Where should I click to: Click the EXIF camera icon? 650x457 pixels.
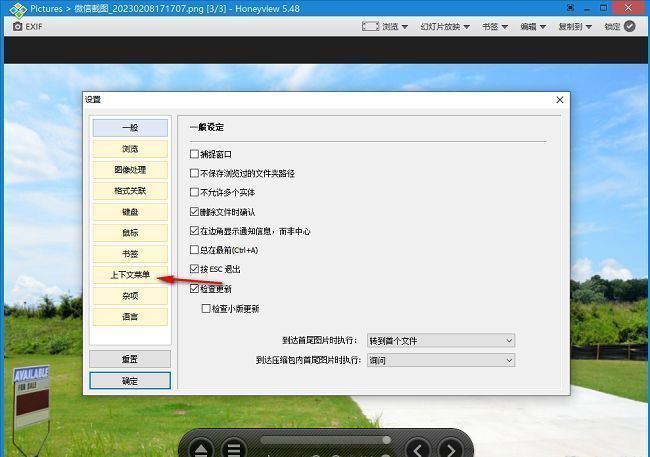[x=17, y=27]
